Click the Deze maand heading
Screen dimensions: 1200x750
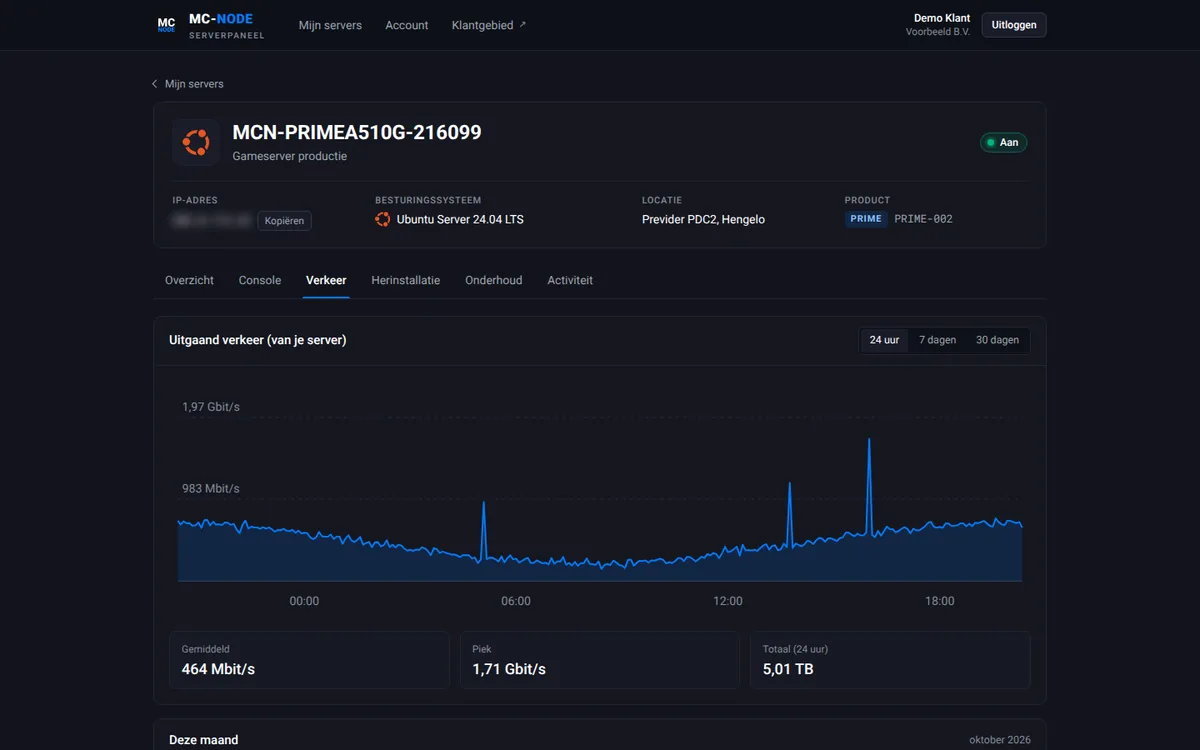pos(204,740)
